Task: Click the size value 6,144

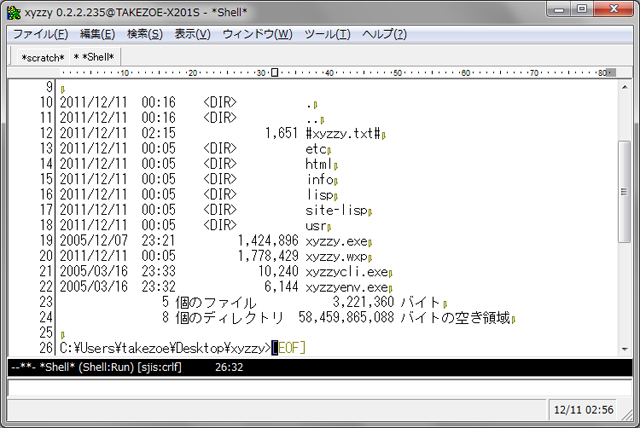Action: click(282, 287)
